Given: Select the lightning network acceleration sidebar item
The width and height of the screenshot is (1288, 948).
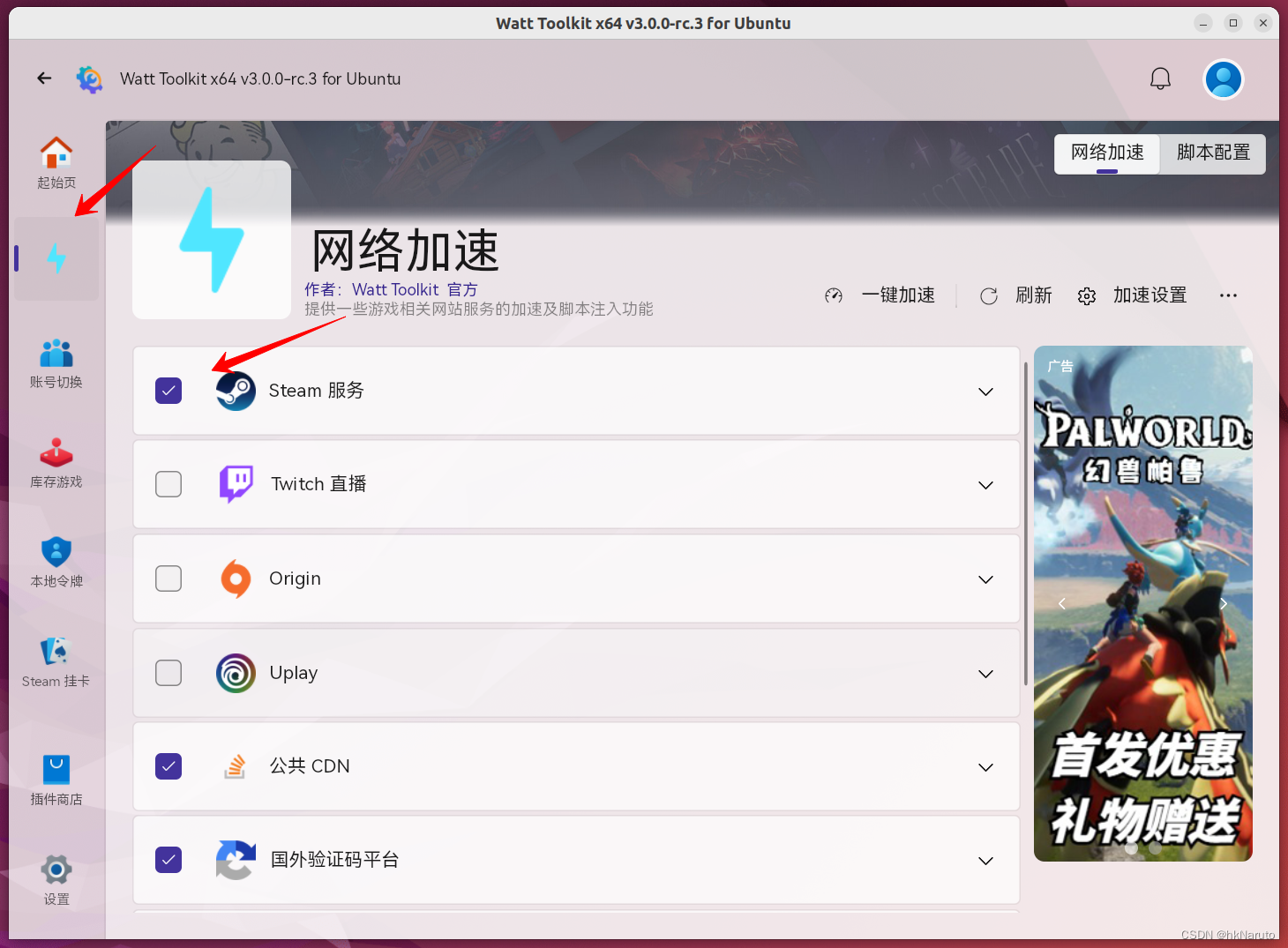Looking at the screenshot, I should coord(56,258).
